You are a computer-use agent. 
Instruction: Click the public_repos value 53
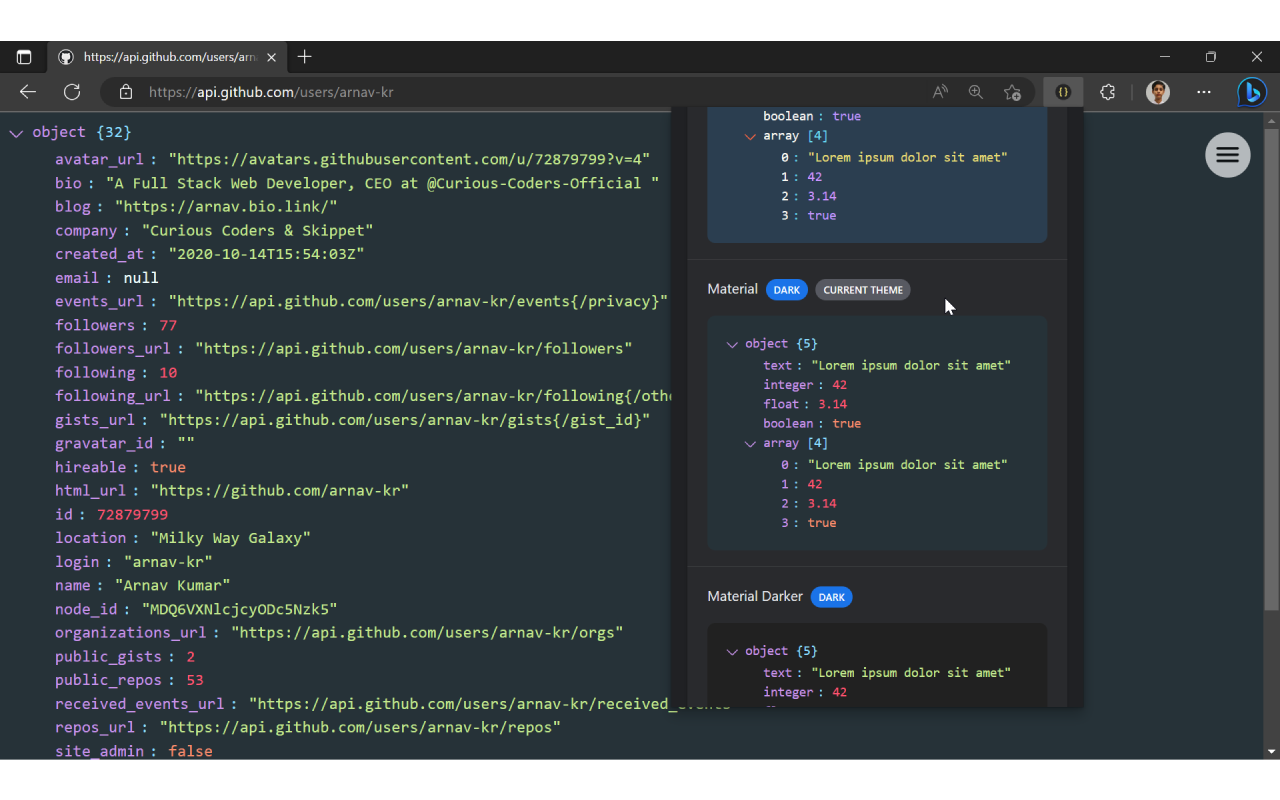(x=194, y=680)
